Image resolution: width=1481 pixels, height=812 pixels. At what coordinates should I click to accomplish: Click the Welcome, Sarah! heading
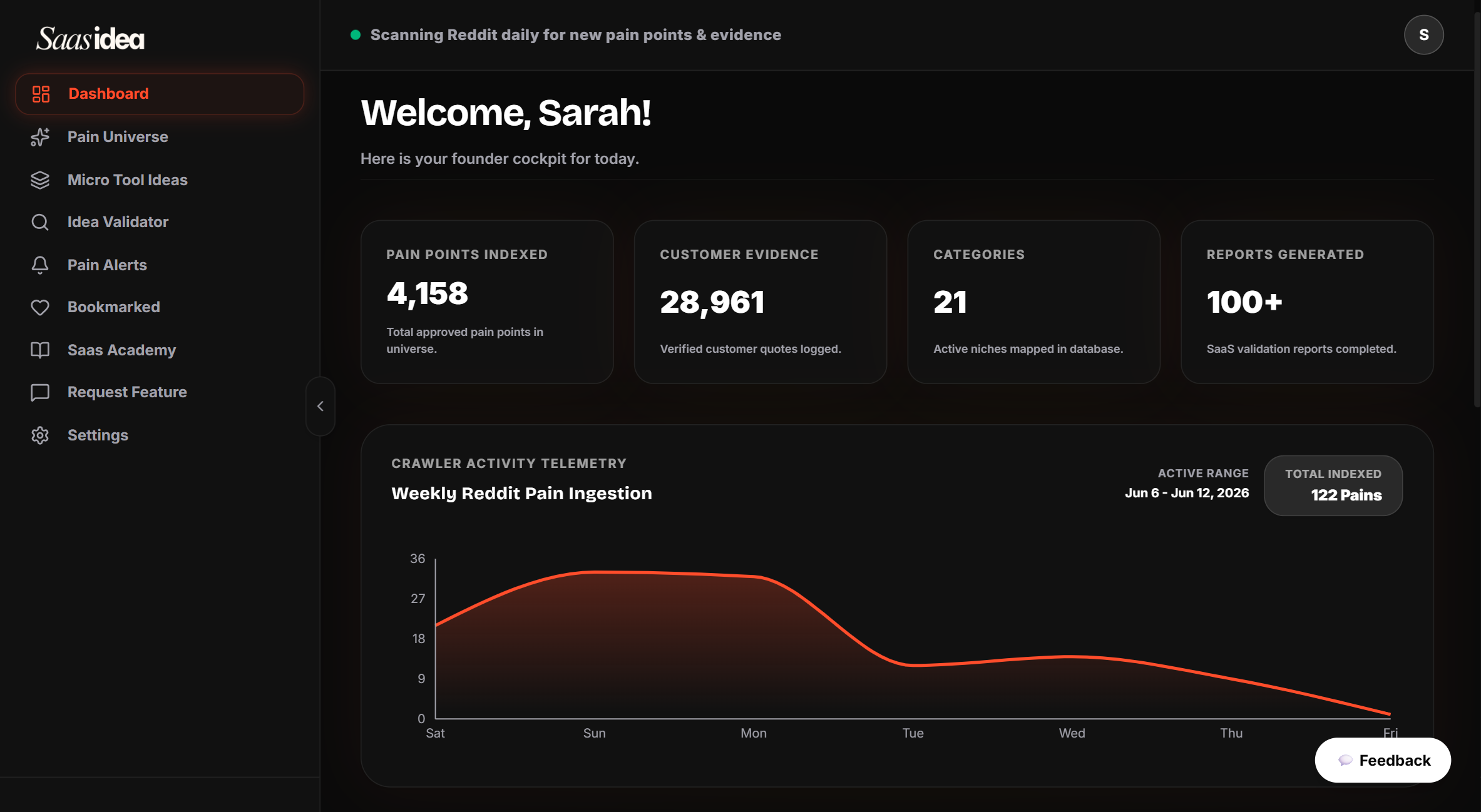(506, 113)
